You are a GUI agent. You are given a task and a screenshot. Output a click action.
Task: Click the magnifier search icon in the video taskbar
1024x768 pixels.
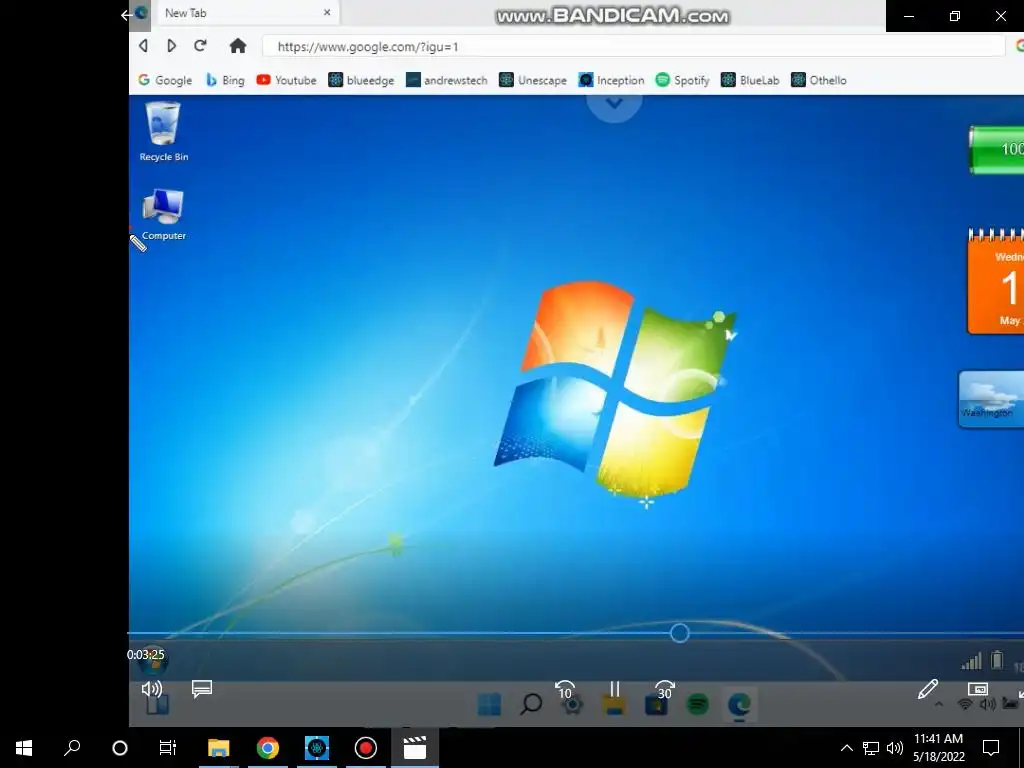coord(531,704)
